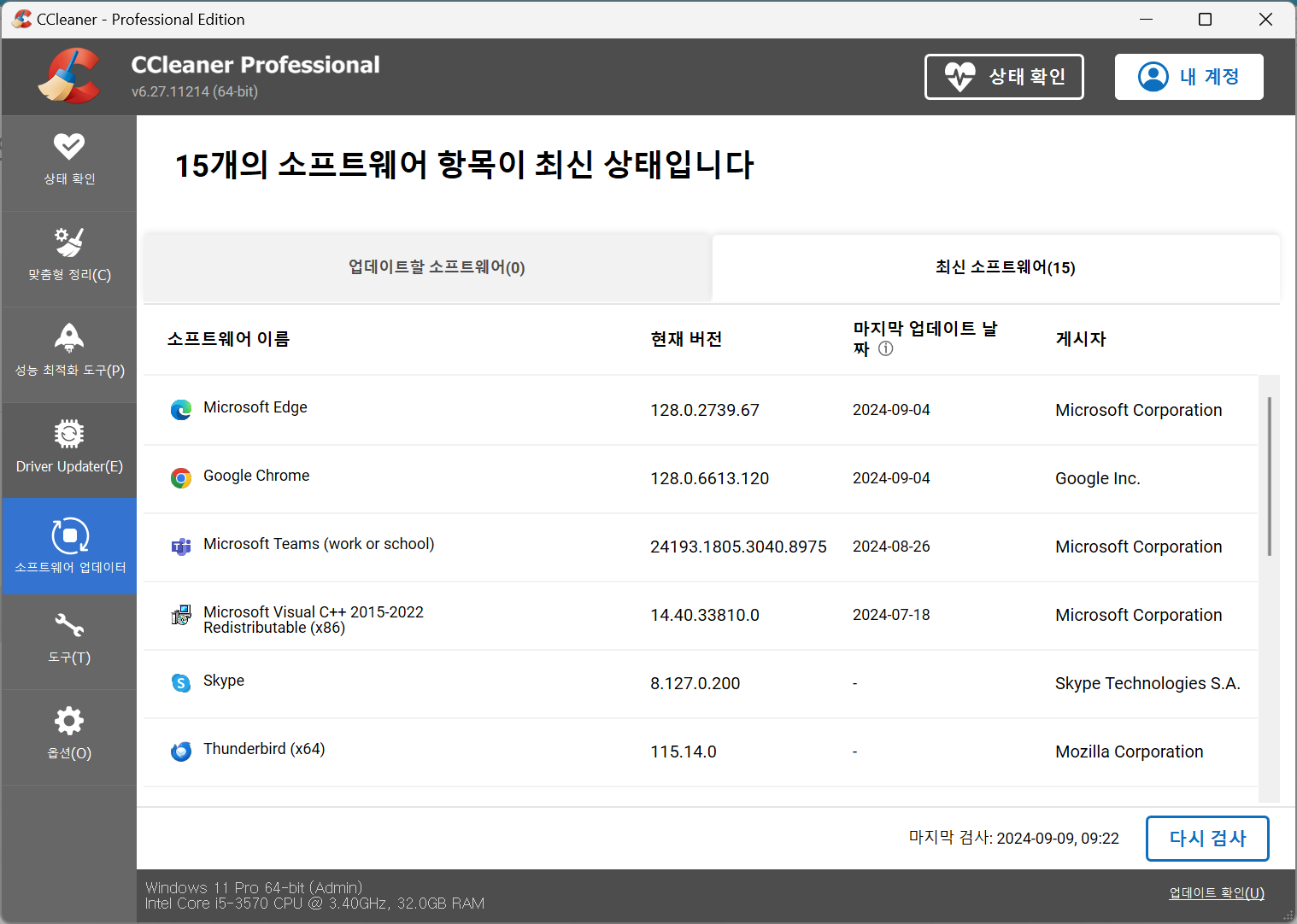Click version 115.14.0 cell
1297x924 pixels.
tap(684, 751)
